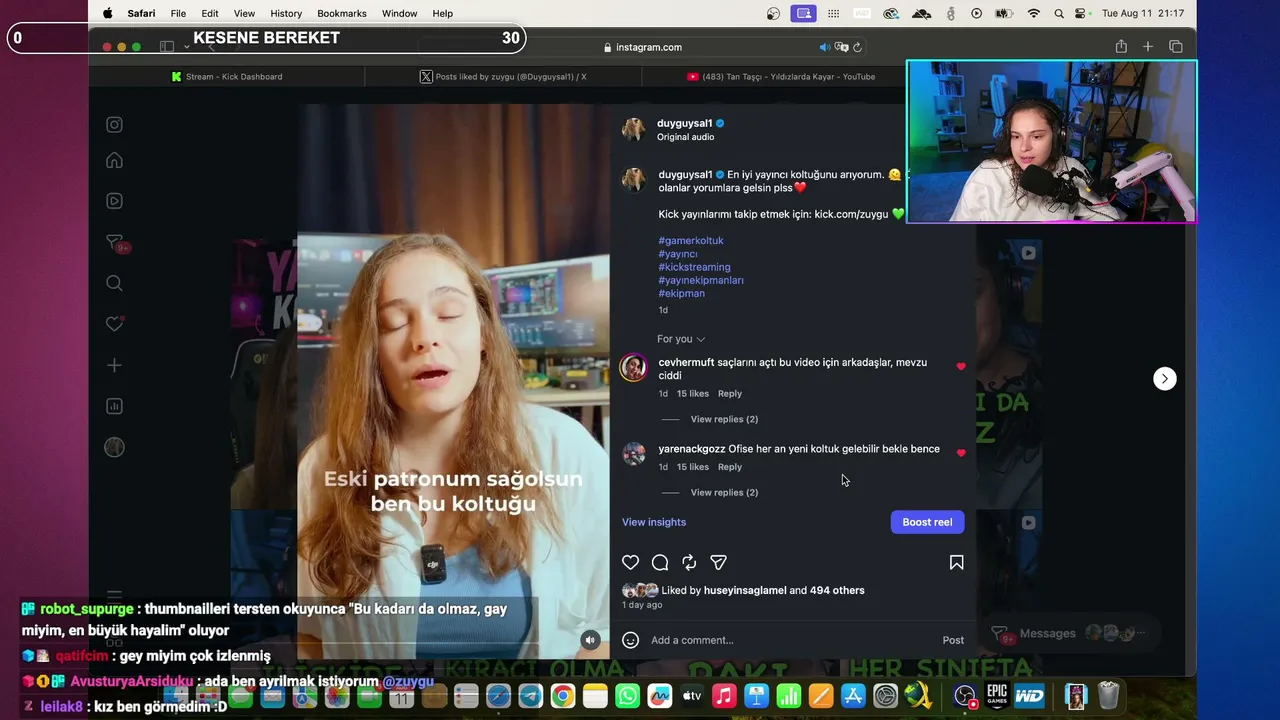
Task: Open the App Store from the Dock
Action: pos(853,696)
